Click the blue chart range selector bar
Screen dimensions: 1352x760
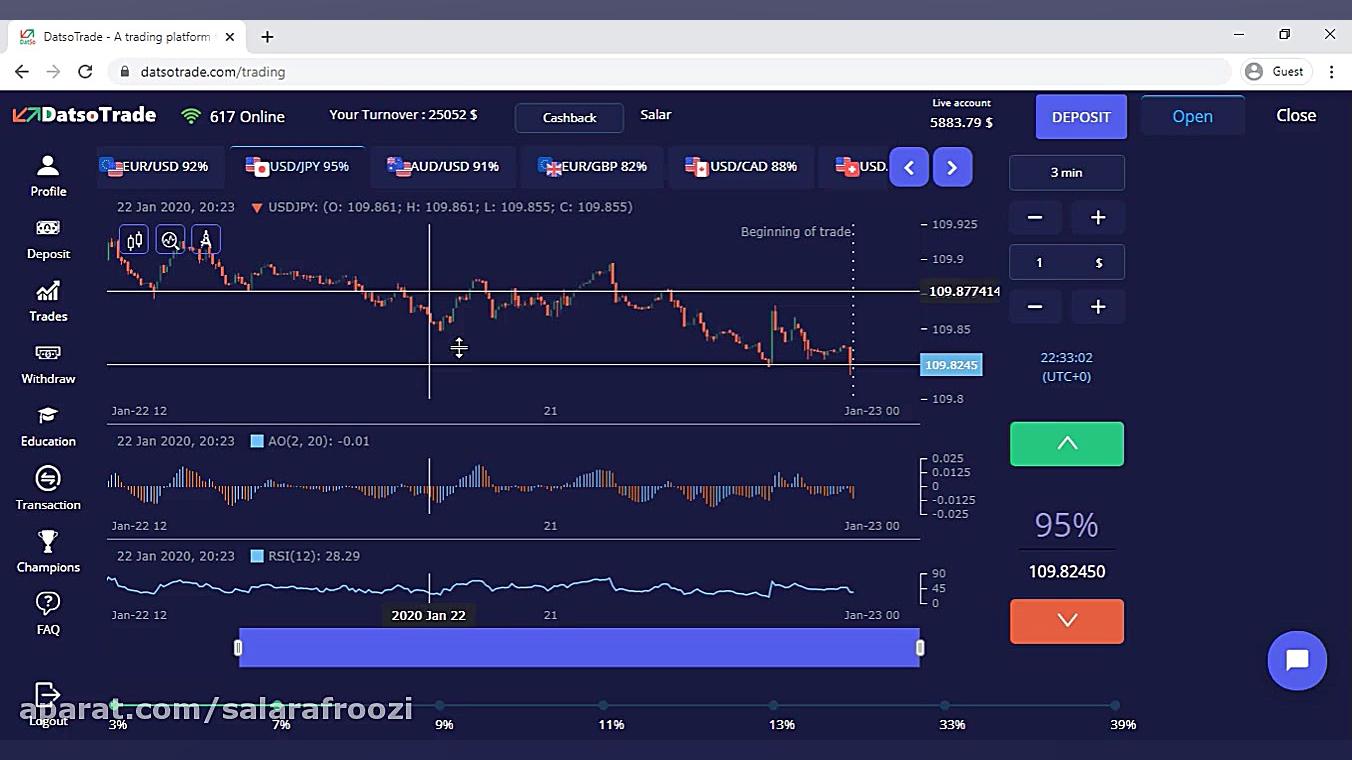pyautogui.click(x=579, y=648)
